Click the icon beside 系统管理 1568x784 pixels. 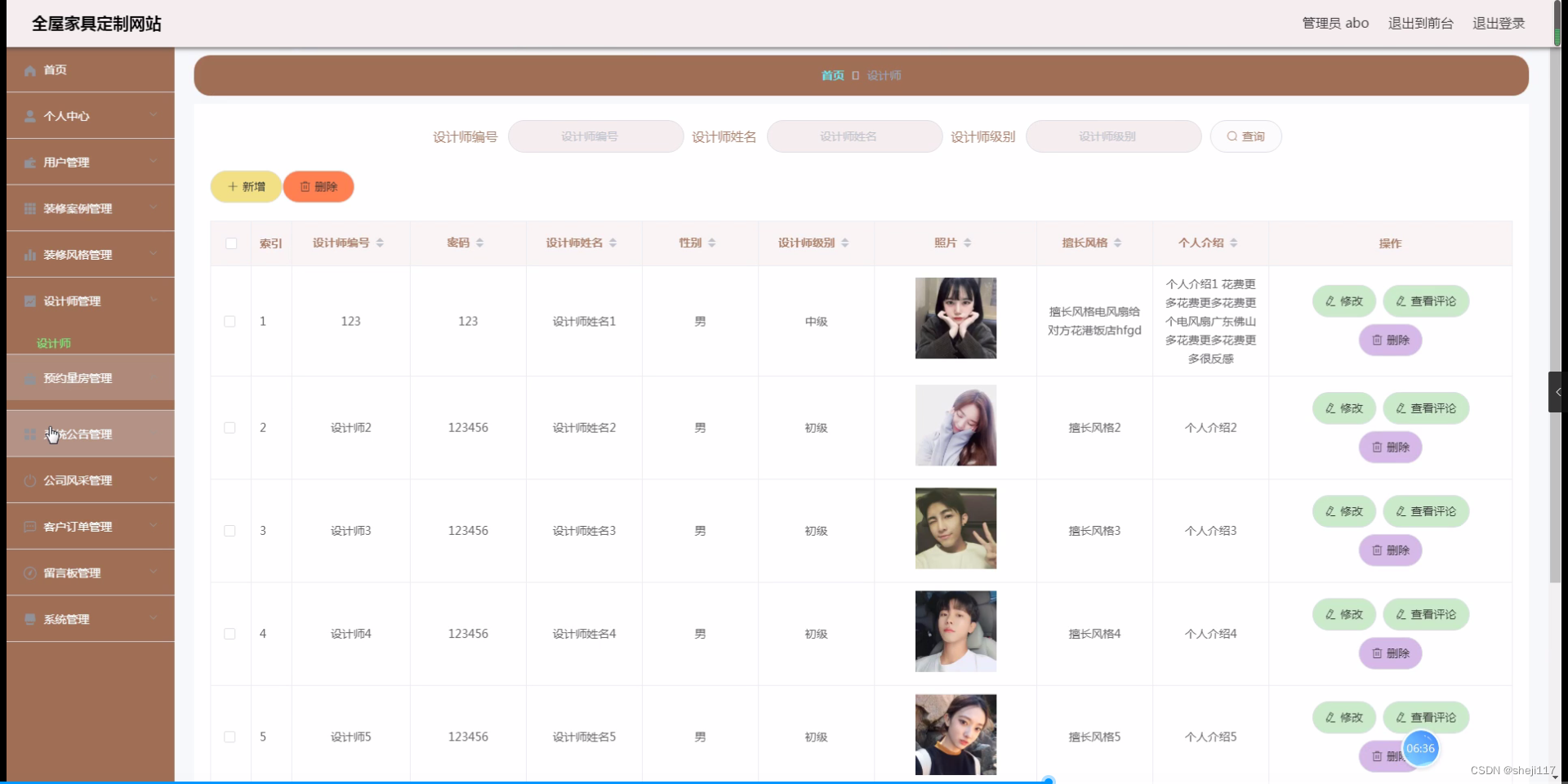tap(30, 619)
